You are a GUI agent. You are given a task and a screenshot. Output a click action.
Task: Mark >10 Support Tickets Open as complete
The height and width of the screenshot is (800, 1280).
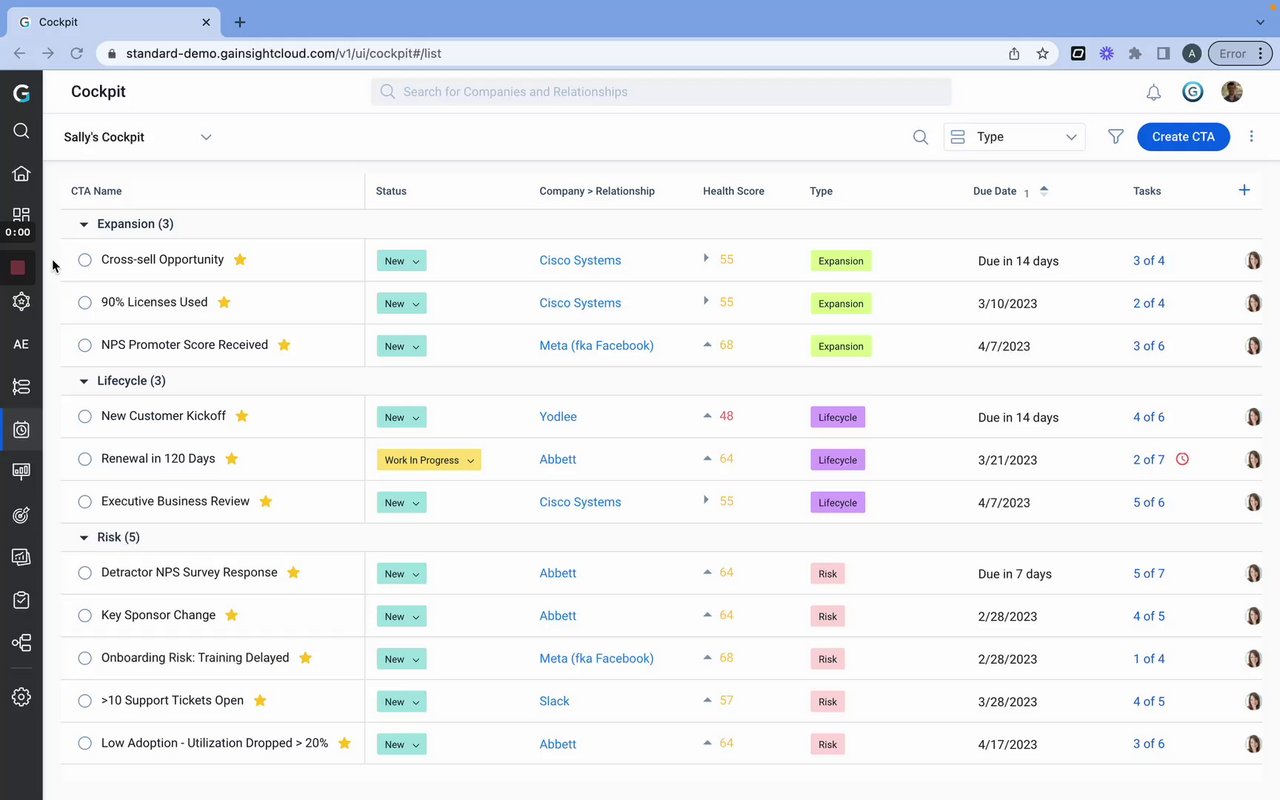coord(85,702)
